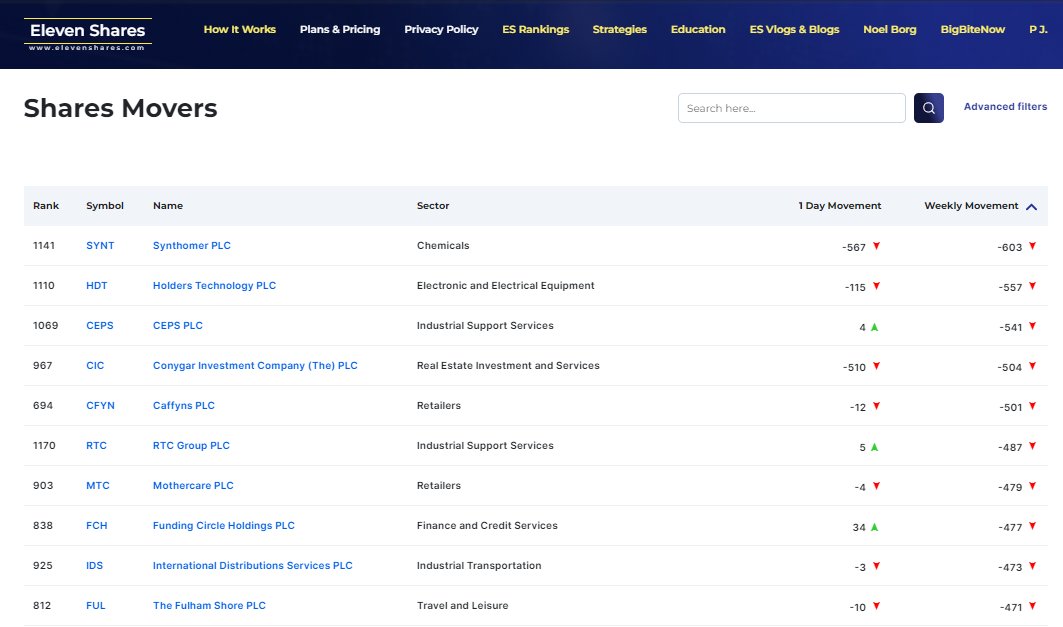Open Synthomer PLC link
Viewport: 1063px width, 627px height.
[x=192, y=245]
